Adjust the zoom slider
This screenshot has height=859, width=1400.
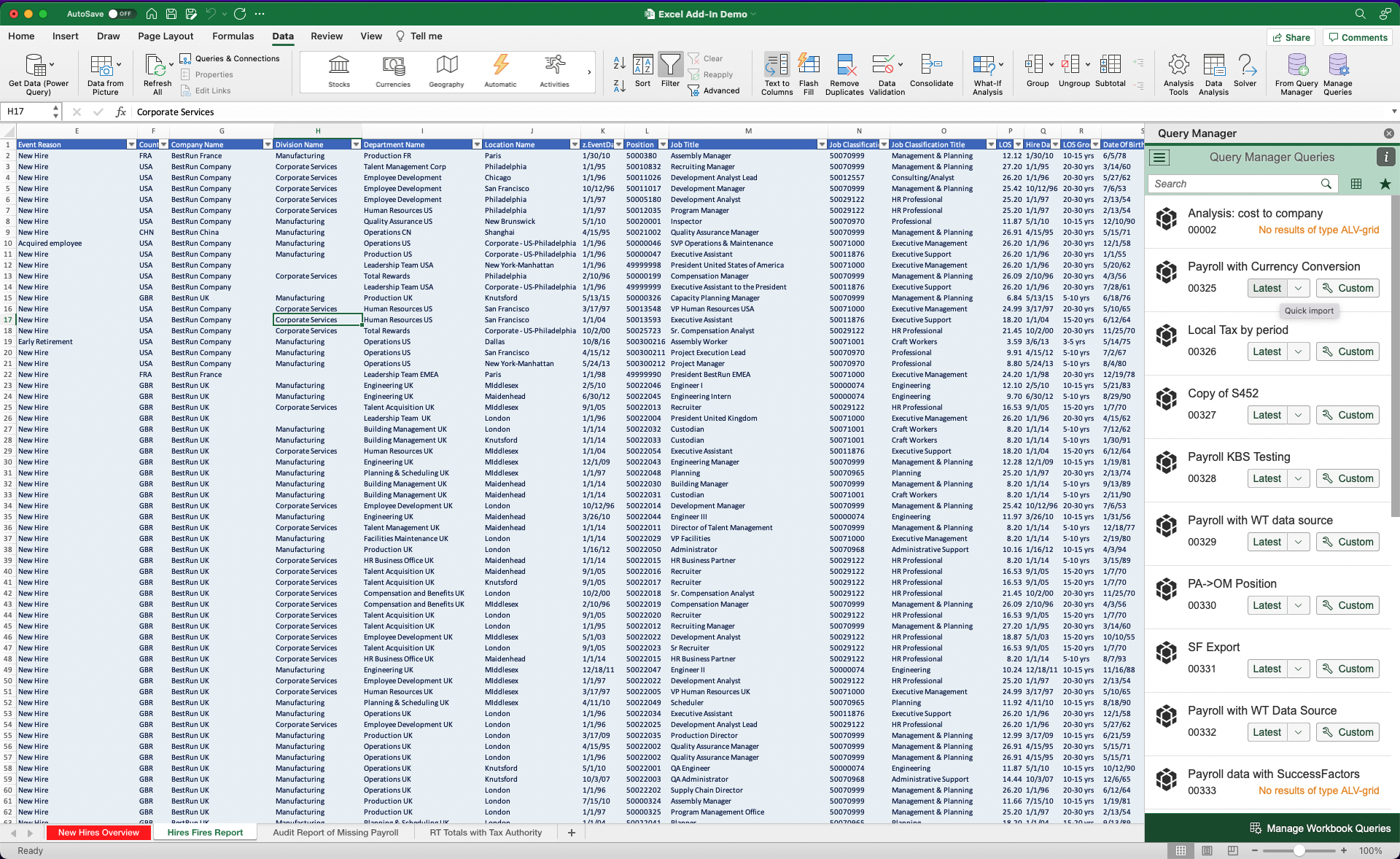[x=1299, y=850]
